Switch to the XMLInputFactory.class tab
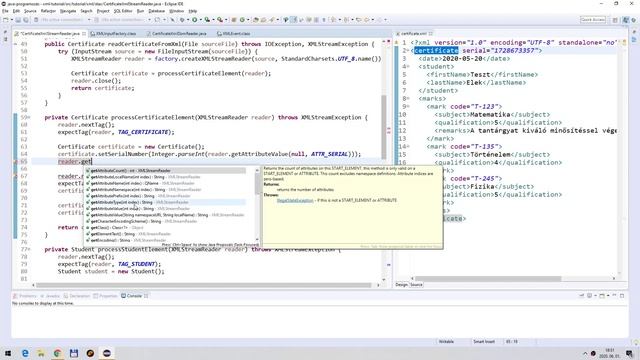The image size is (640, 360). pyautogui.click(x=116, y=33)
